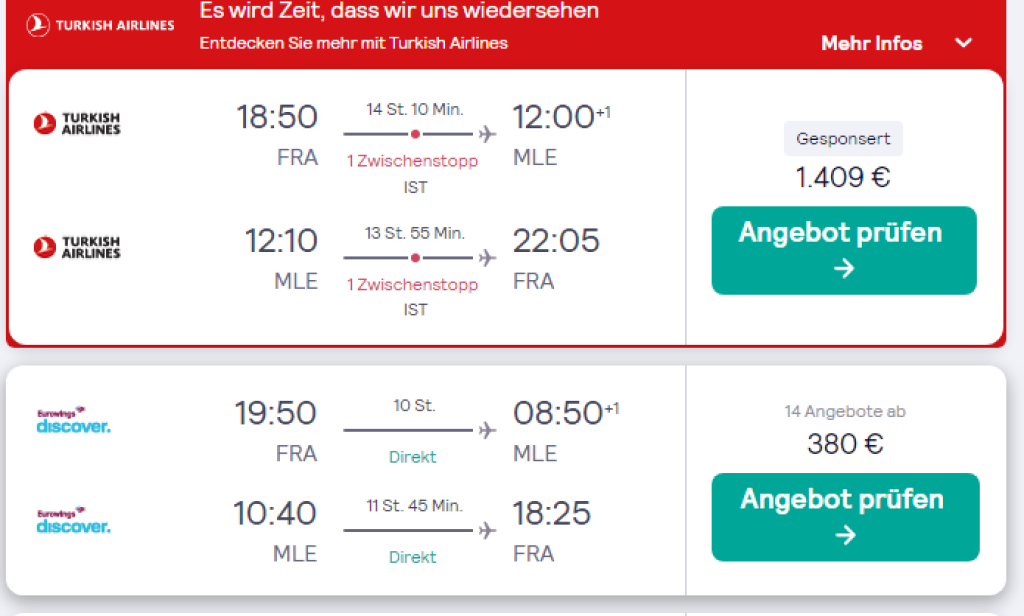Click the 14 Angebote ab text

(845, 412)
